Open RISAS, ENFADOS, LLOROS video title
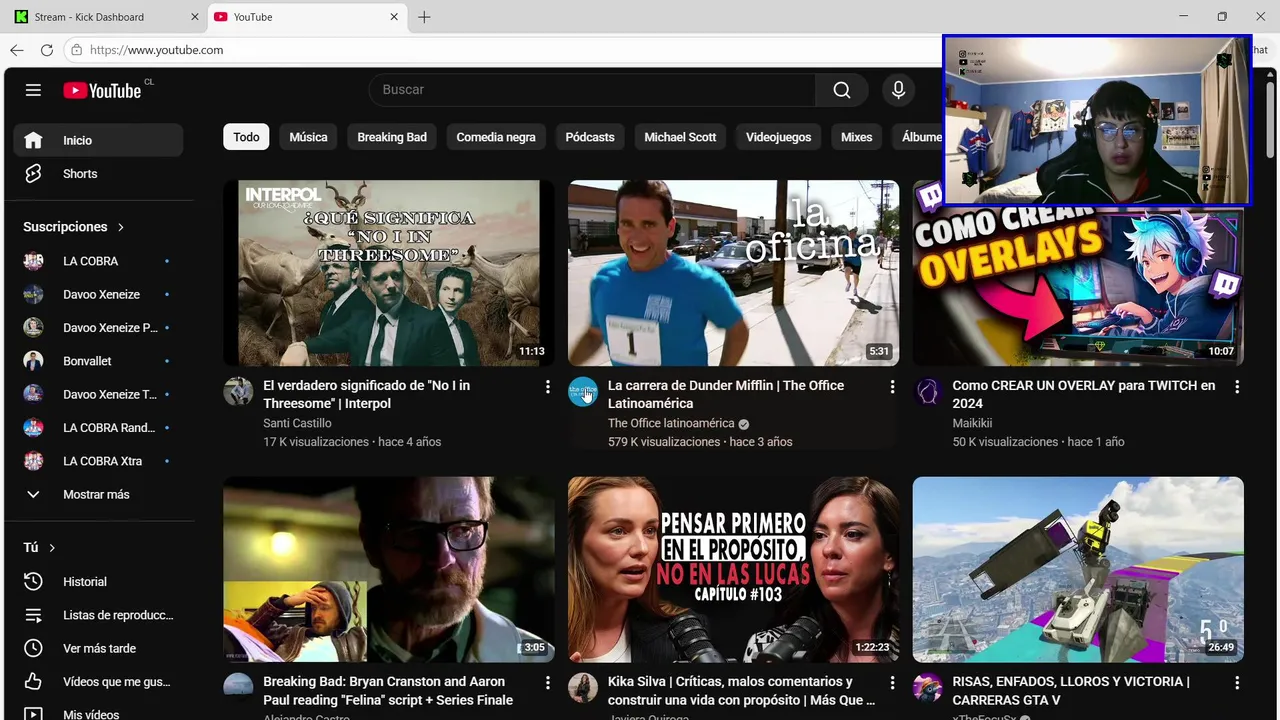This screenshot has width=1280, height=720. [x=1071, y=691]
